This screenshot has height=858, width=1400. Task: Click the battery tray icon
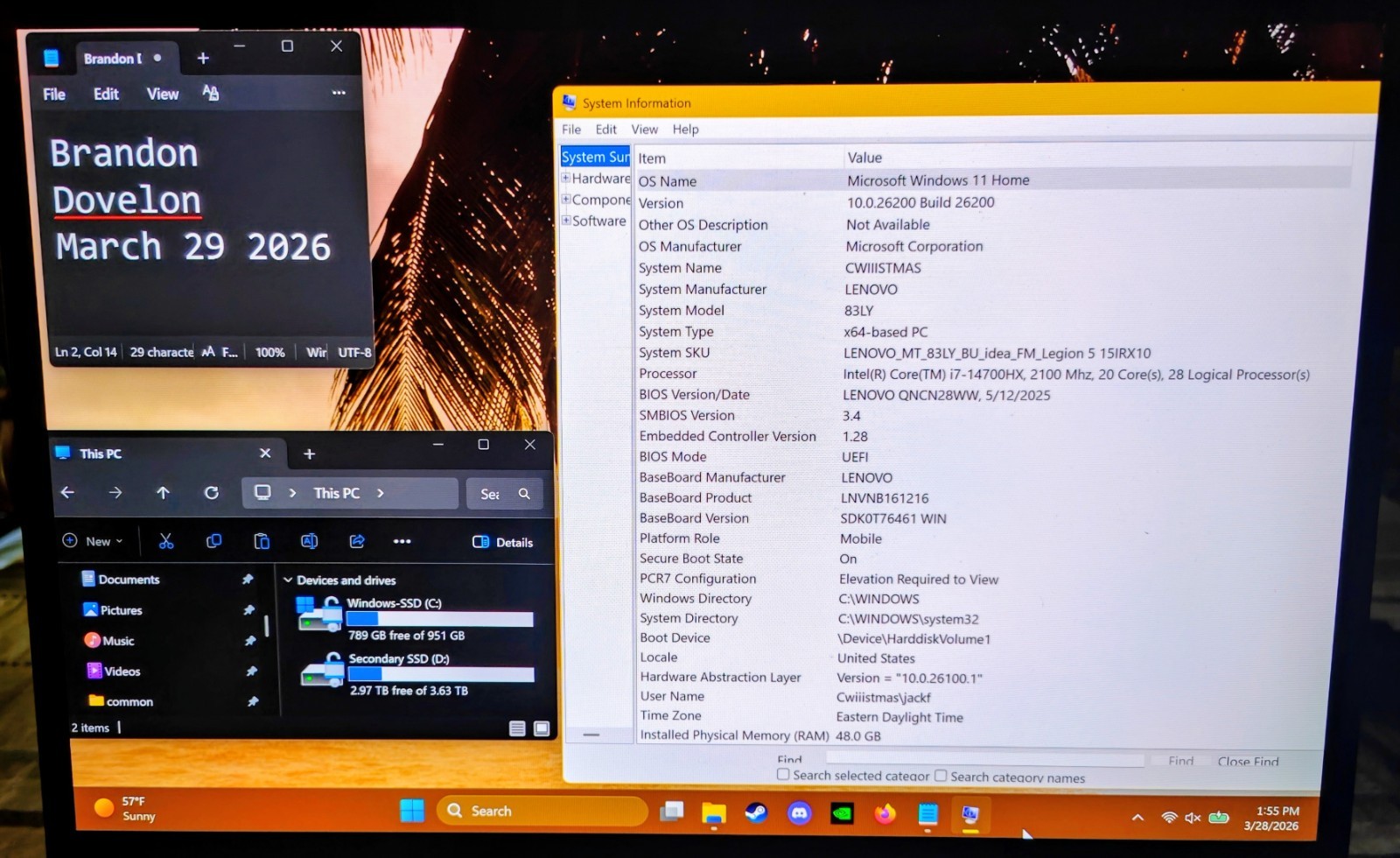click(x=1219, y=818)
